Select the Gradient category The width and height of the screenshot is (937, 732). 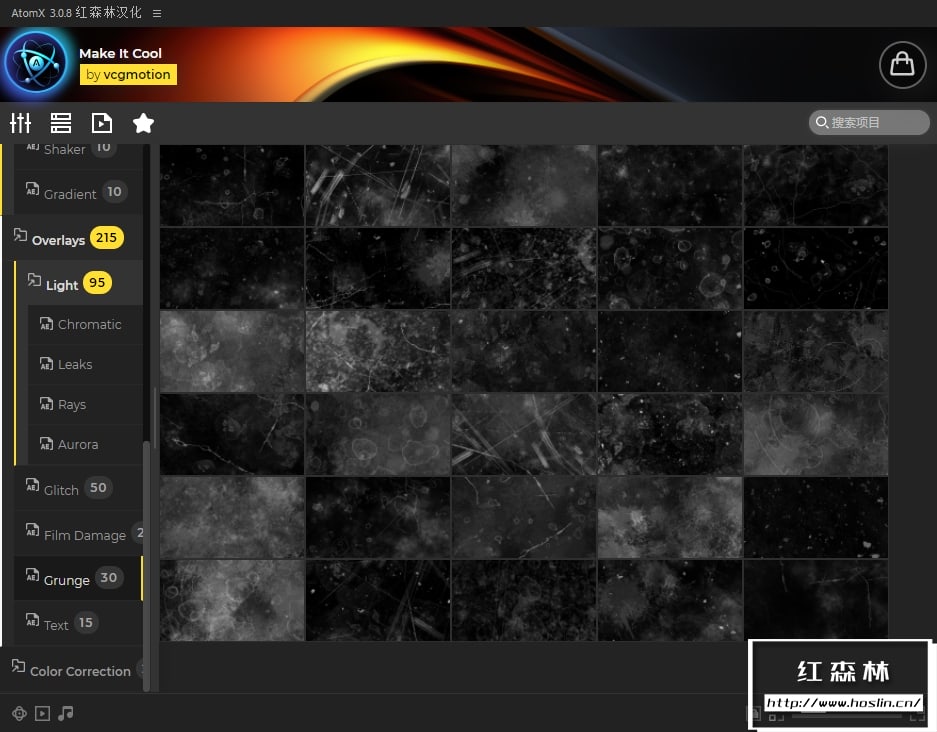point(78,192)
